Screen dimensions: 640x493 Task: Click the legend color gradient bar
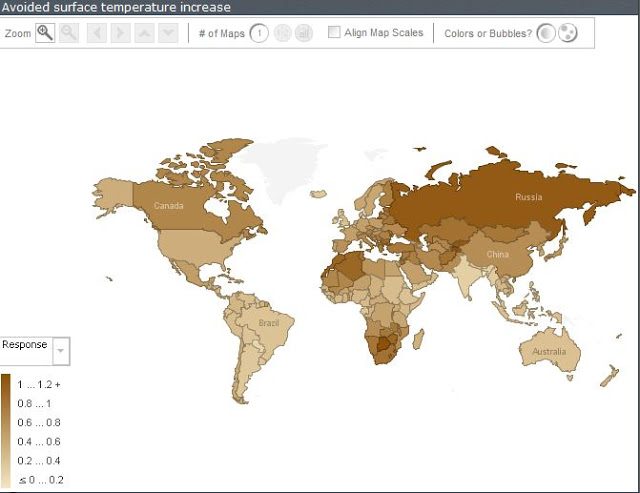[x=5, y=431]
